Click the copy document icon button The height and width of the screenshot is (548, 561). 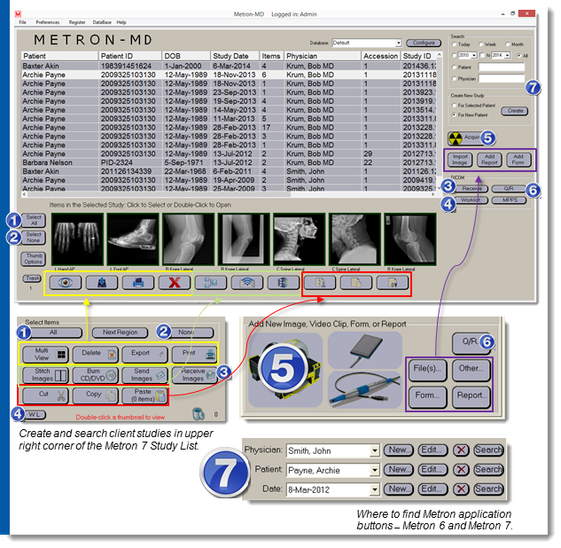pyautogui.click(x=356, y=283)
